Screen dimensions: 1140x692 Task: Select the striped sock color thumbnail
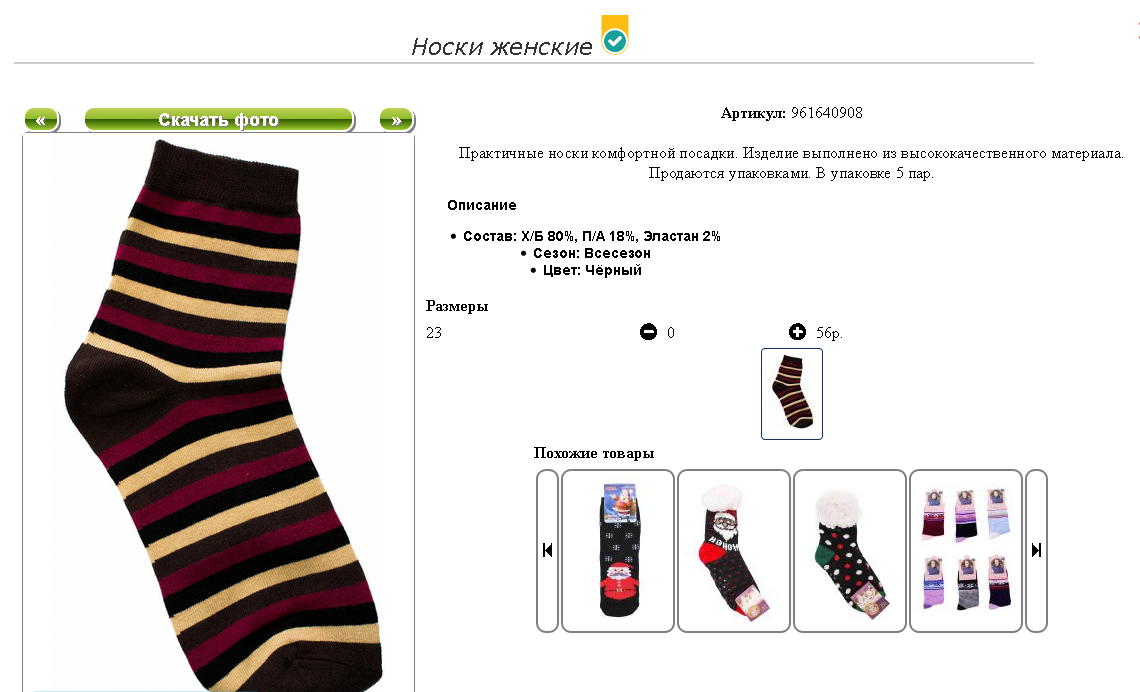pyautogui.click(x=792, y=394)
